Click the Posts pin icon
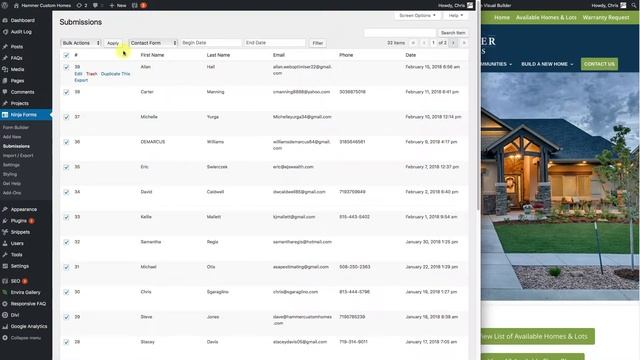This screenshot has width=640, height=360. 5,47
